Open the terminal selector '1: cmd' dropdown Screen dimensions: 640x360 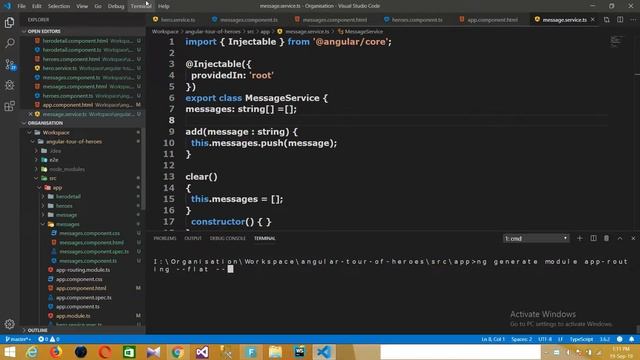[x=536, y=238]
